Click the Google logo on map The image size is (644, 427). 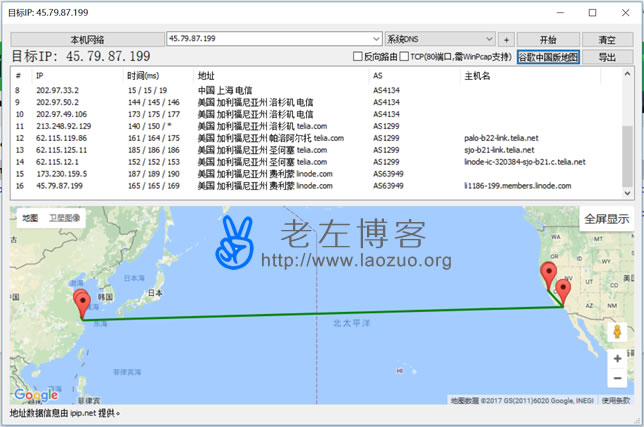[36, 395]
